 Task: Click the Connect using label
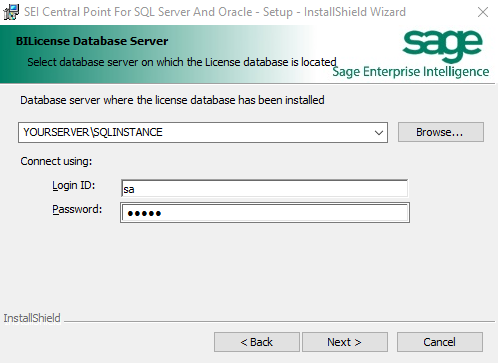56,161
